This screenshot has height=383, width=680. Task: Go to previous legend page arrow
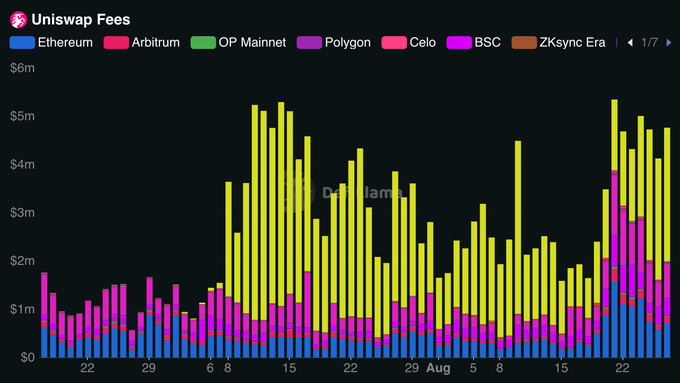[x=630, y=43]
